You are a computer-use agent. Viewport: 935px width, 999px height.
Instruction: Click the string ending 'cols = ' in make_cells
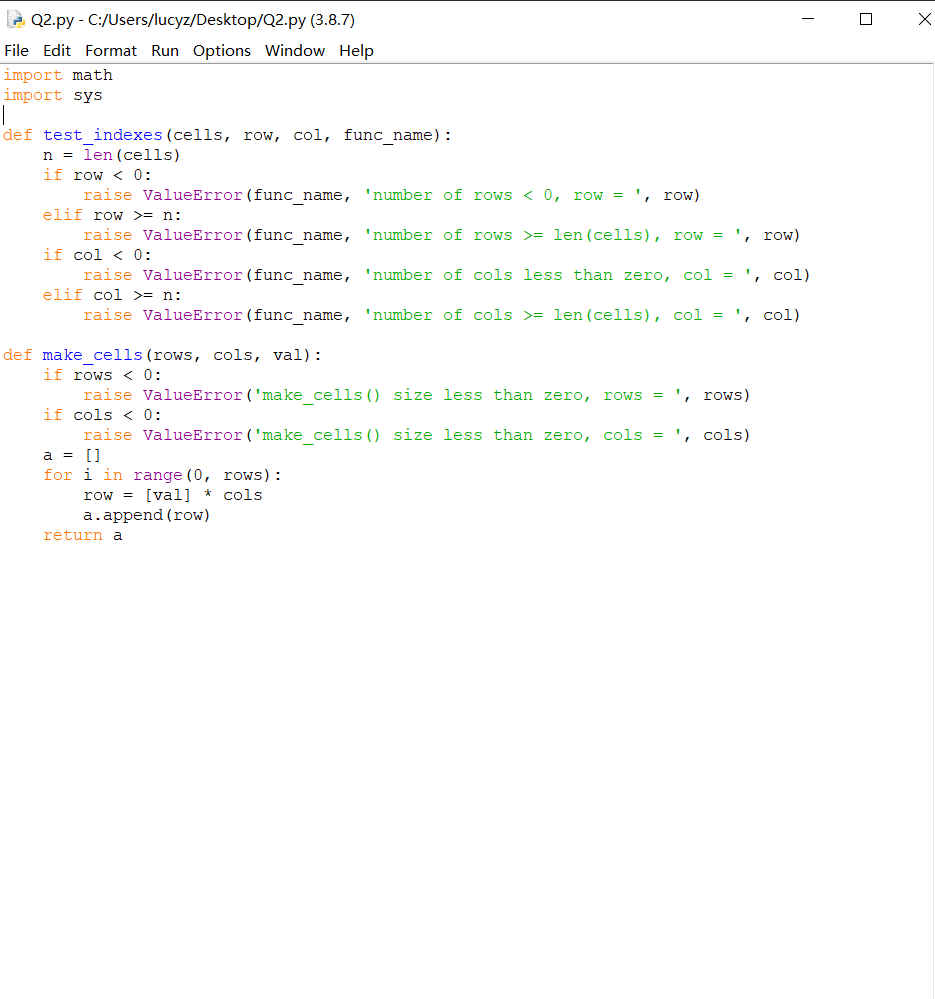(x=468, y=436)
